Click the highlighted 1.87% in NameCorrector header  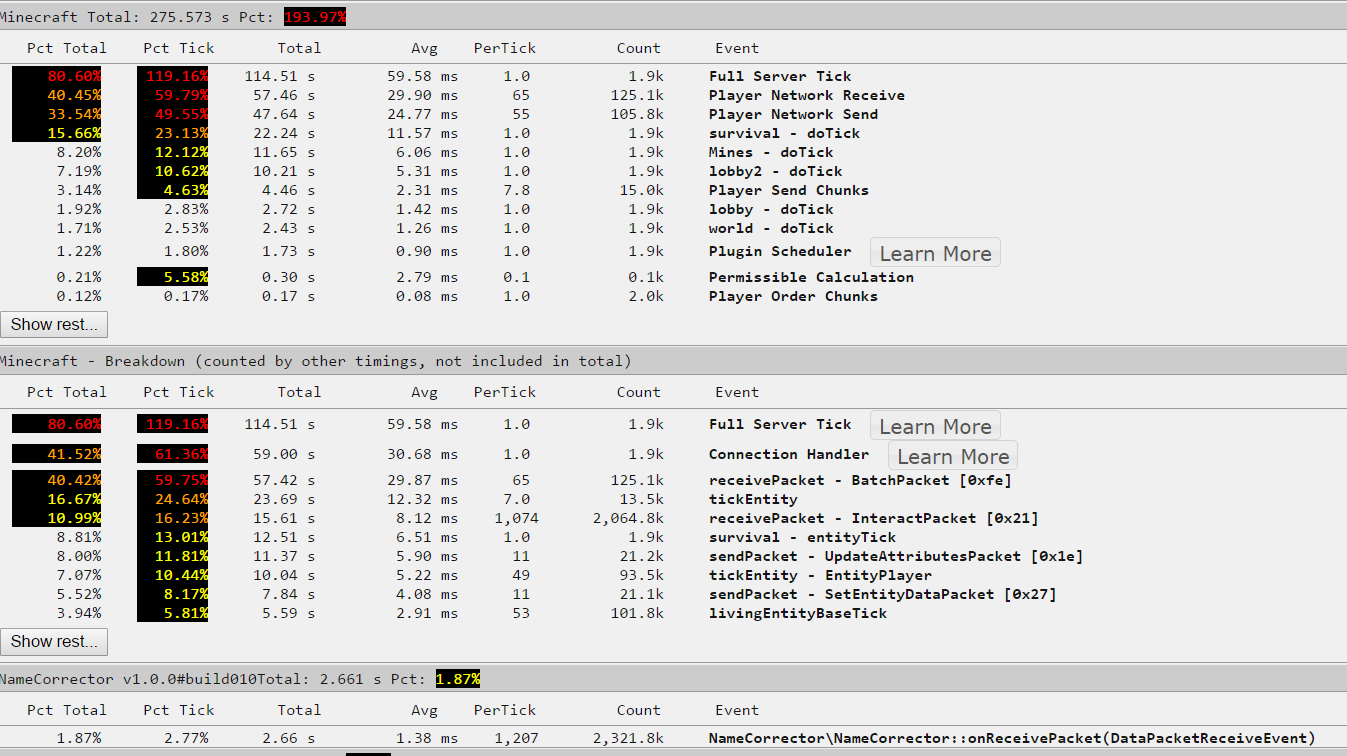click(x=458, y=679)
